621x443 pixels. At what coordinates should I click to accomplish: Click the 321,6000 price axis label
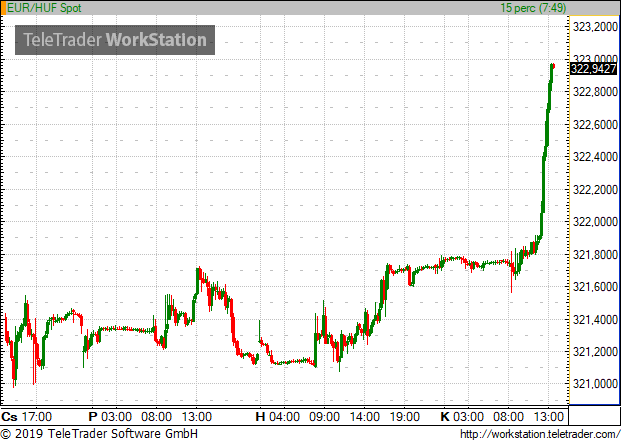595,287
